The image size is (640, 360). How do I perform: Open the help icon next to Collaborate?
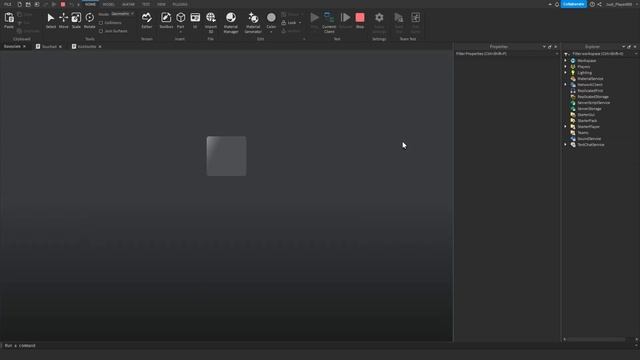[x=592, y=4]
